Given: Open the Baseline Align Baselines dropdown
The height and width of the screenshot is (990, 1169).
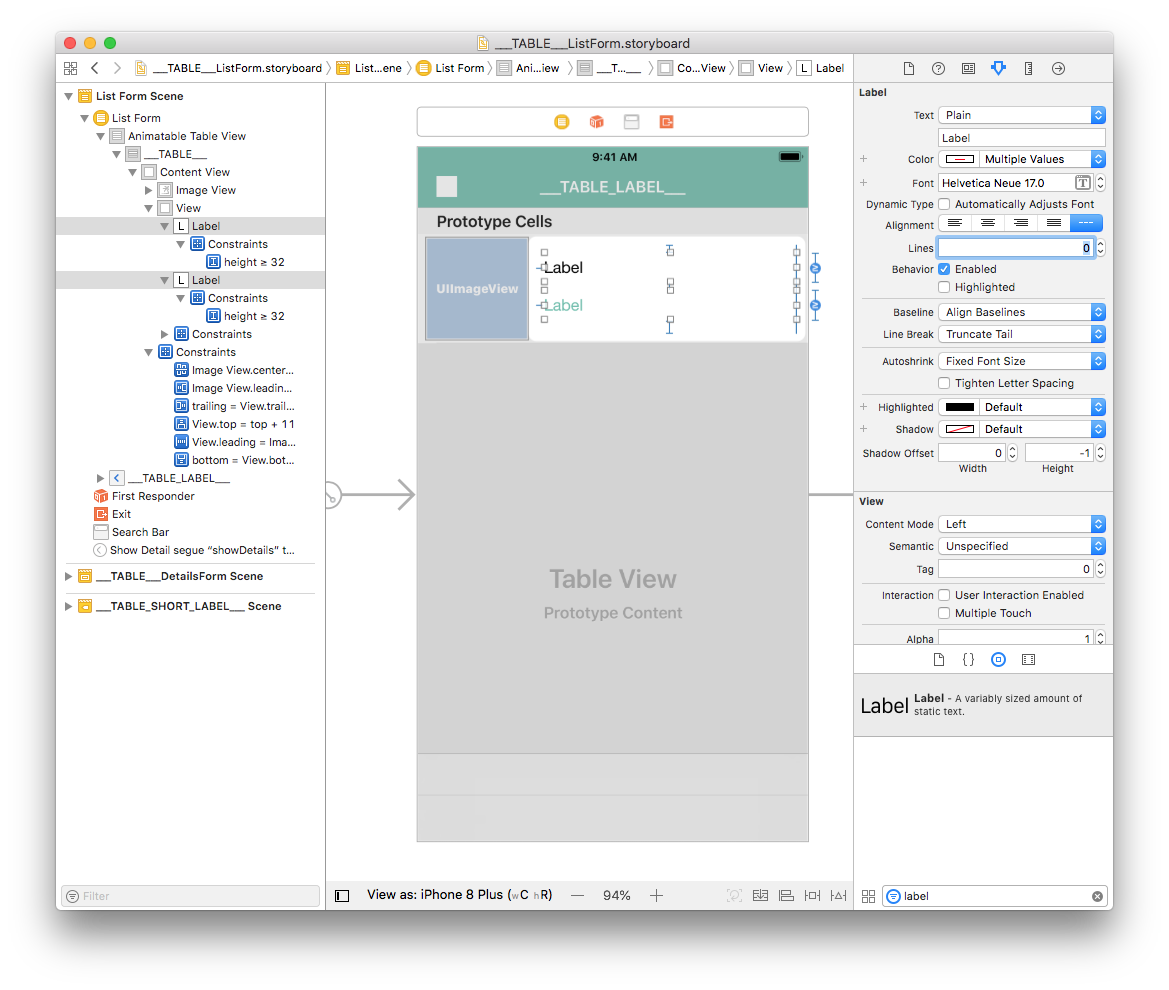Looking at the screenshot, I should tap(1021, 312).
